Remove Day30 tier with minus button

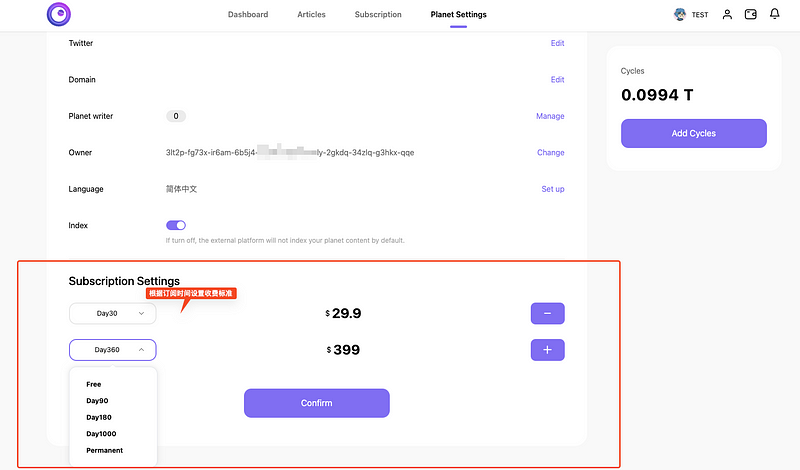[x=547, y=314]
